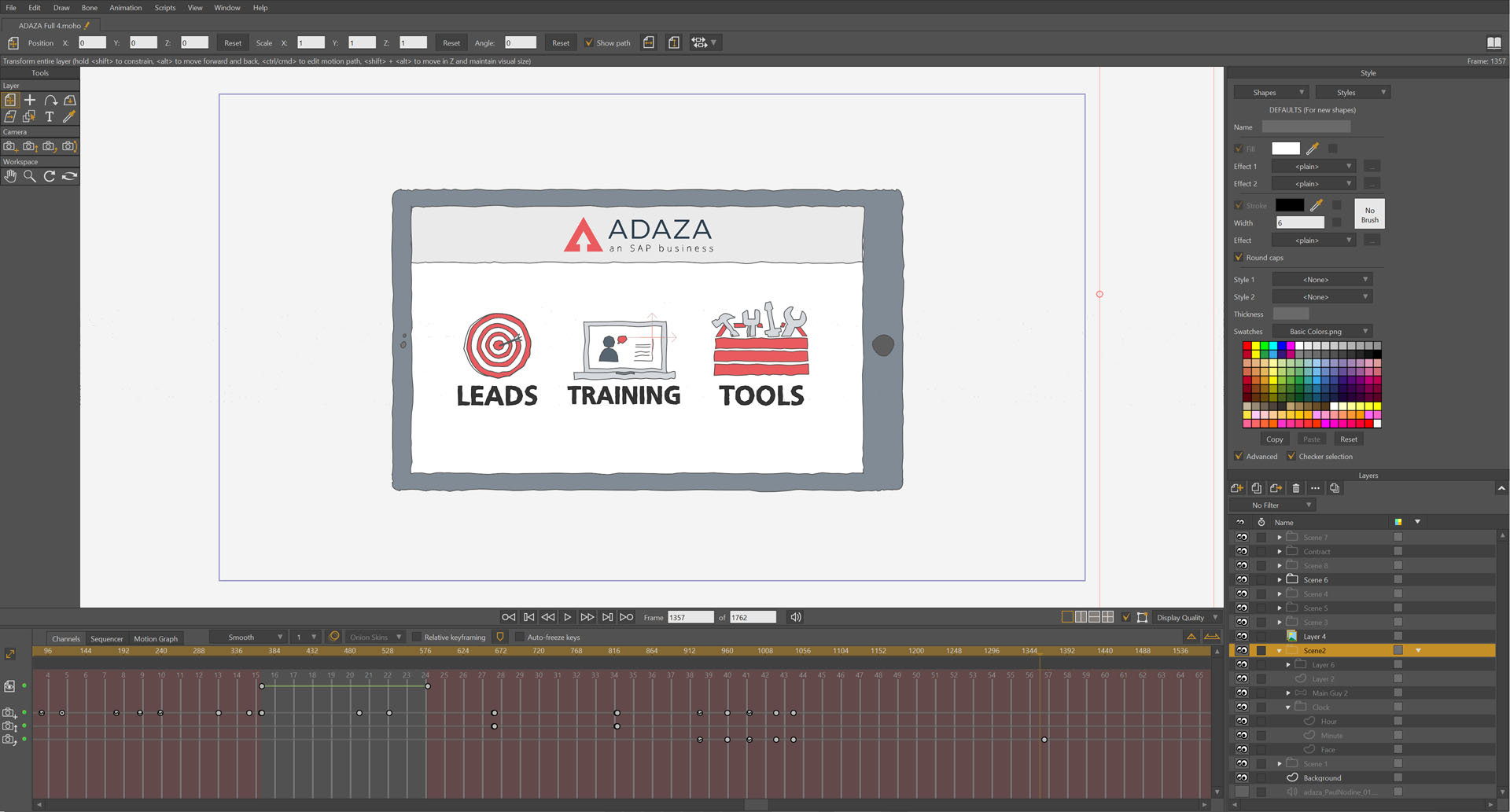Screen dimensions: 1510x812
Task: Open the Swatches Basic Colors.png dropdown
Action: pyautogui.click(x=1322, y=331)
